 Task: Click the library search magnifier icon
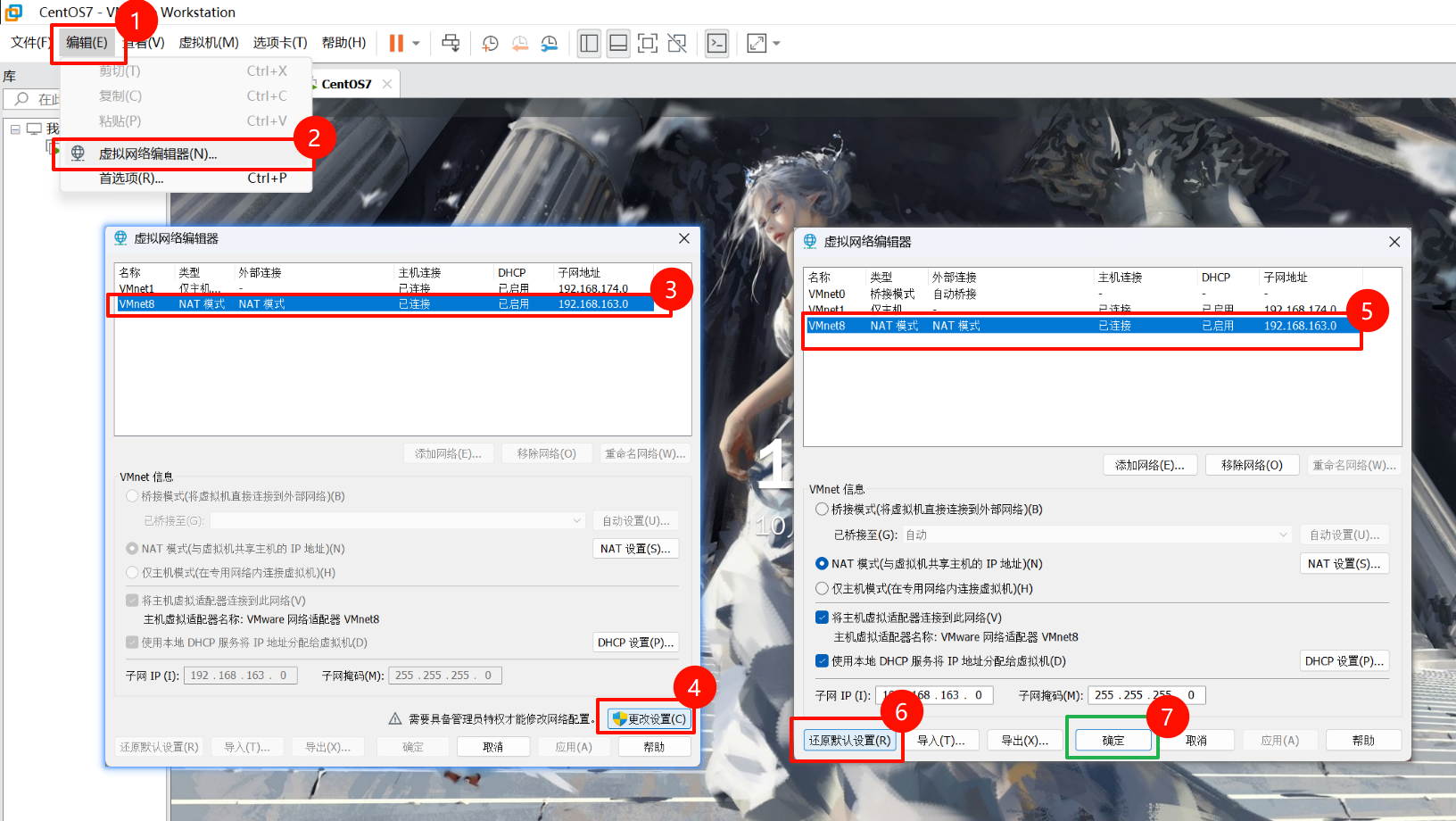pos(22,99)
